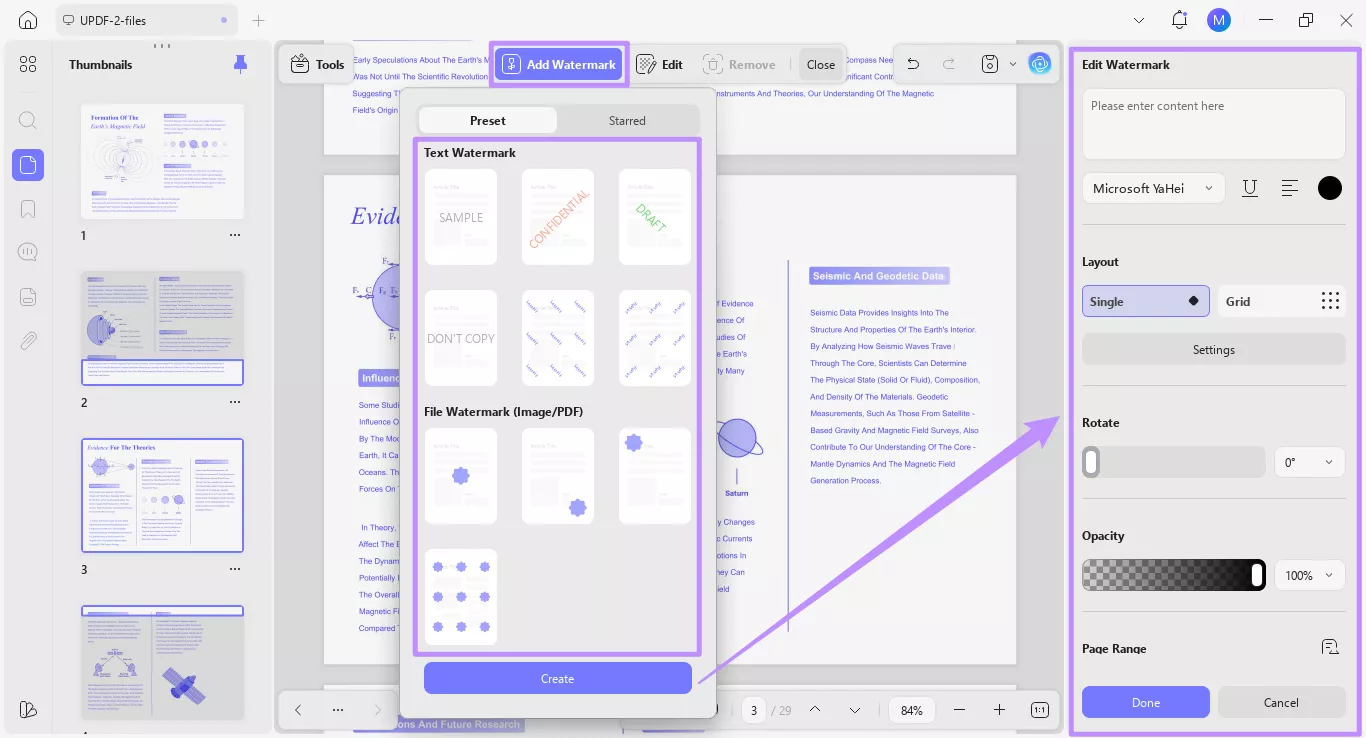1366x738 pixels.
Task: Click Add Watermark in the toolbar
Action: coord(559,64)
